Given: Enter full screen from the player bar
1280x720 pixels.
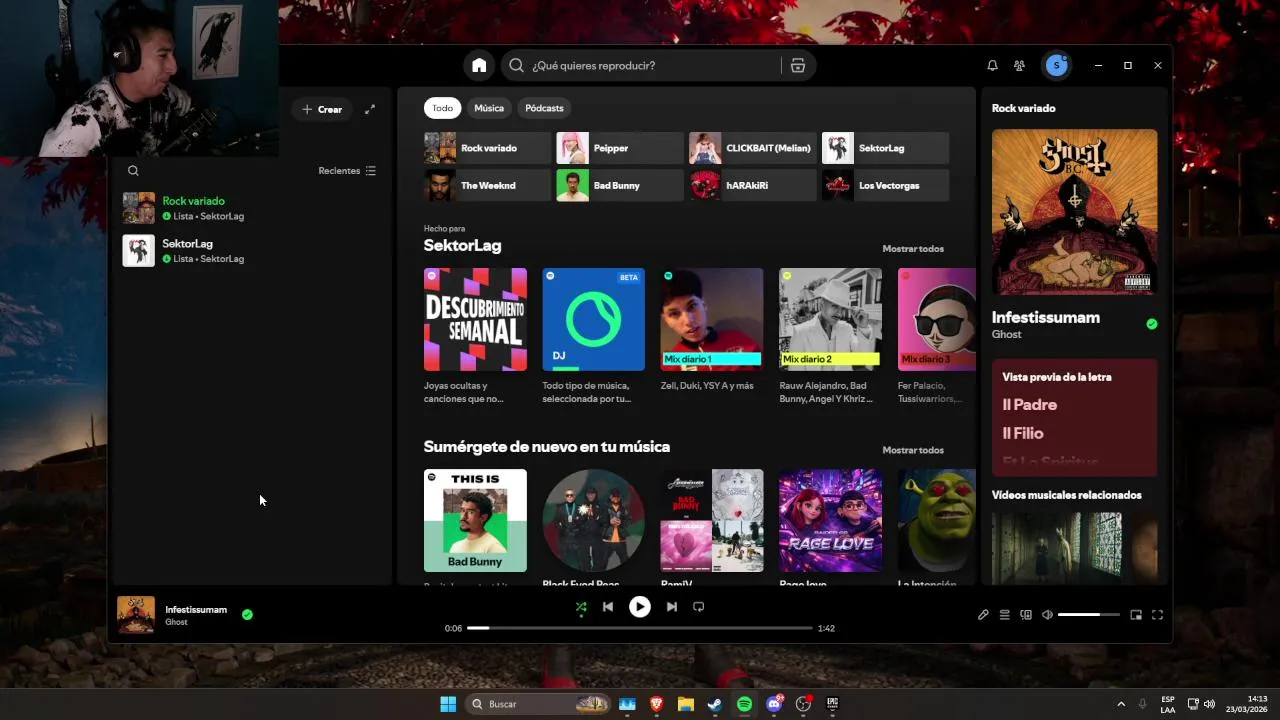Looking at the screenshot, I should (x=1157, y=615).
